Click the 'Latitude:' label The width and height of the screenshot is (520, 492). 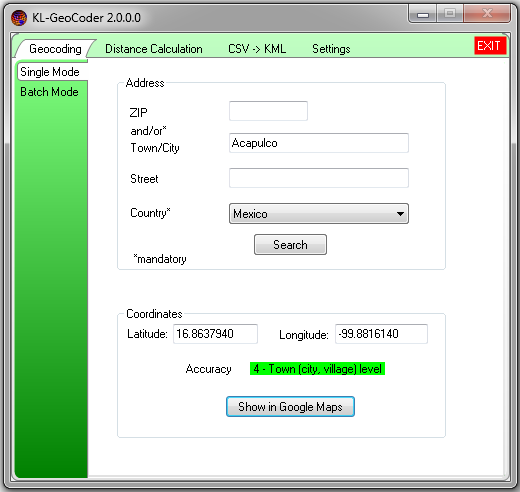[x=147, y=334]
